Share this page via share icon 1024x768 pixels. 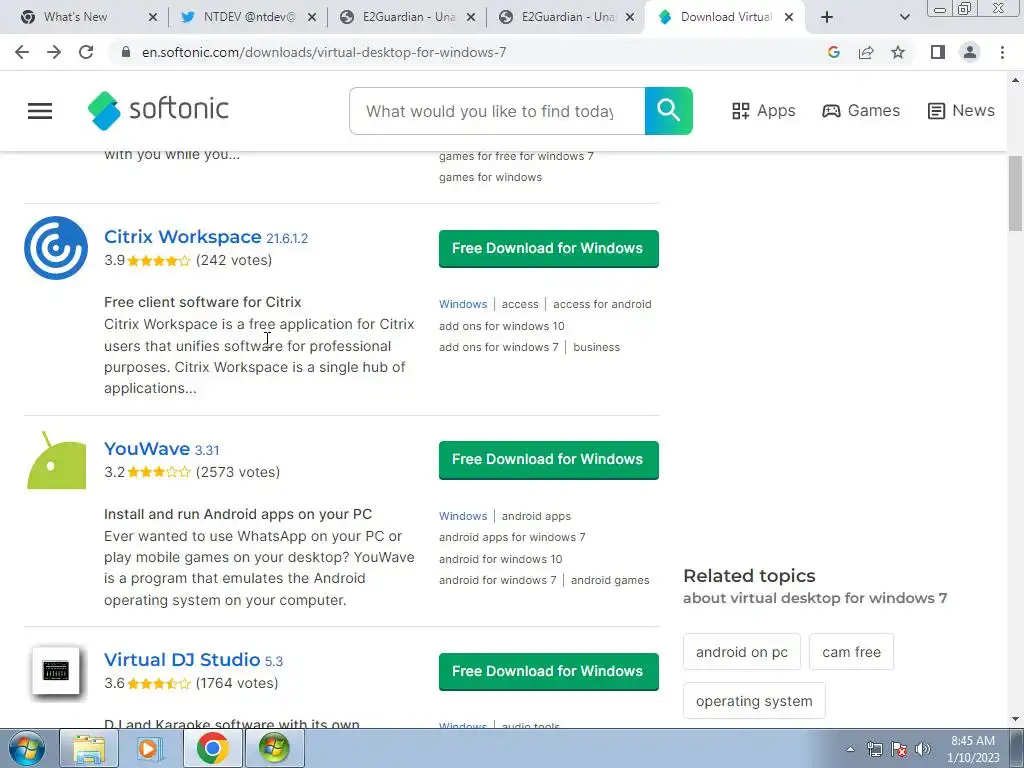866,52
